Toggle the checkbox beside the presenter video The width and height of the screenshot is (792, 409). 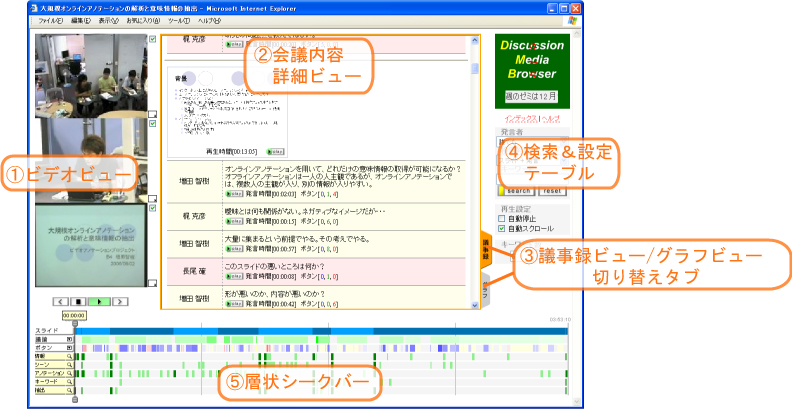click(153, 123)
